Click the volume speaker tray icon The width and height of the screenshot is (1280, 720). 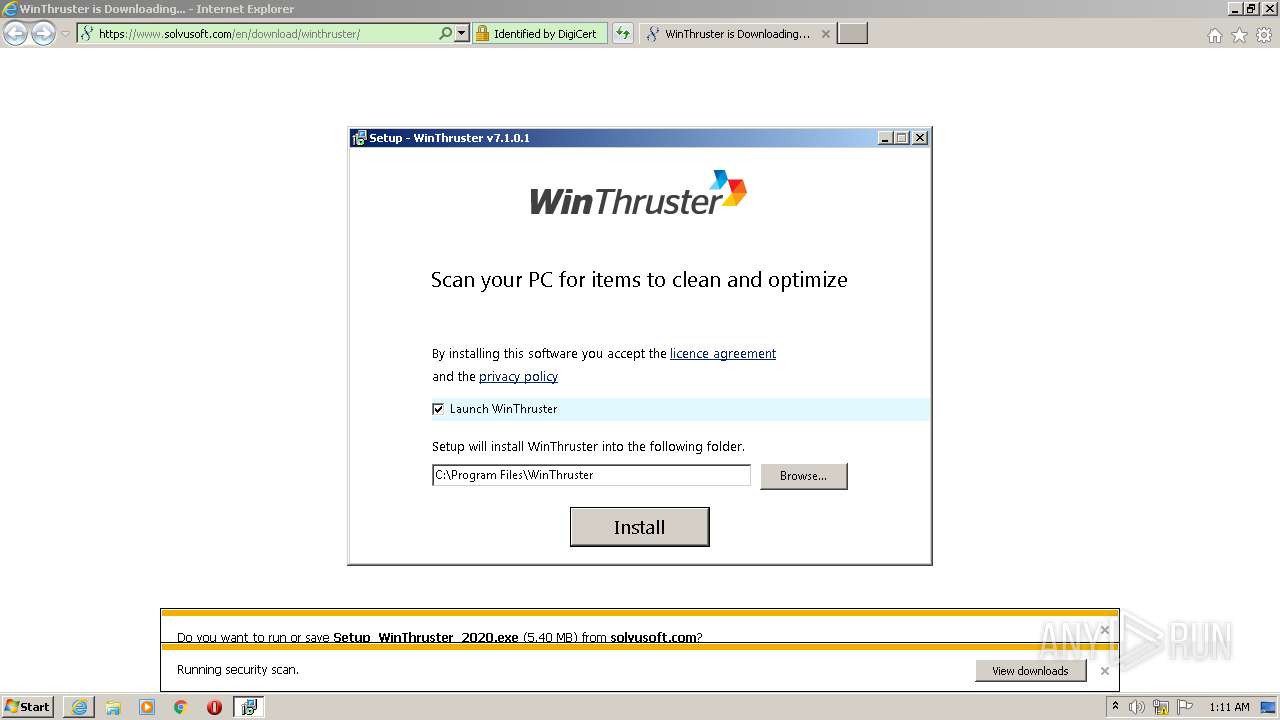1137,707
